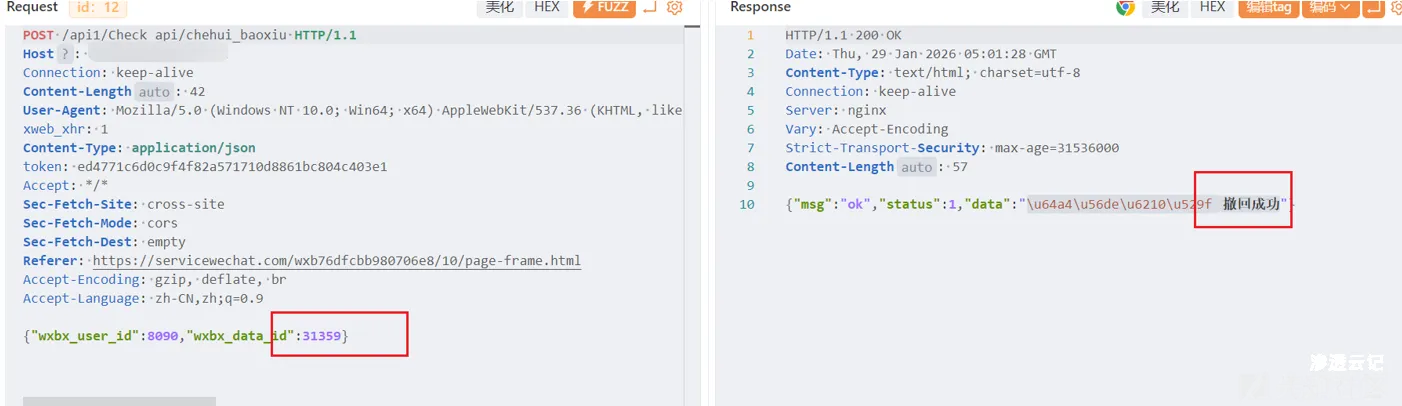Click the wxbx_data_id value 31359
This screenshot has height=406, width=1402.
coord(321,336)
